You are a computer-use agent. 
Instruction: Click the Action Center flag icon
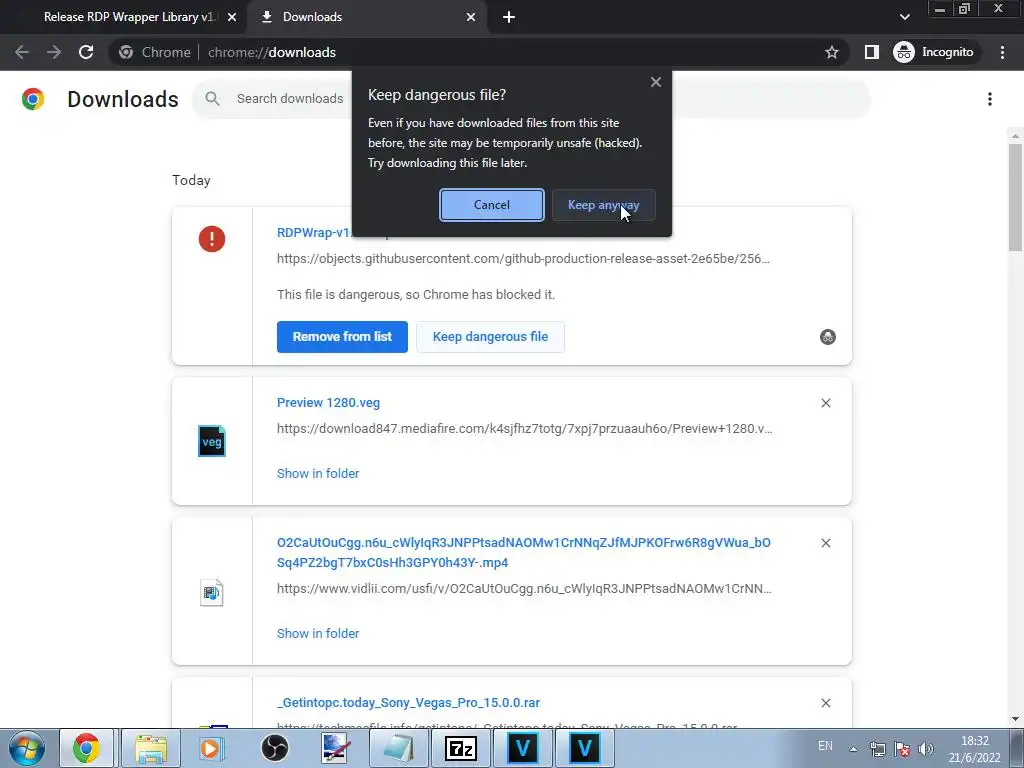click(x=902, y=749)
